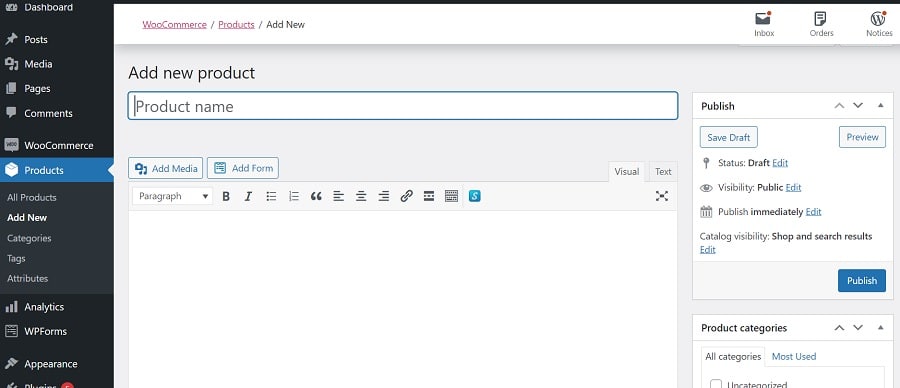Toggle bold formatting in editor toolbar
Viewport: 900px width, 388px height.
pyautogui.click(x=226, y=196)
